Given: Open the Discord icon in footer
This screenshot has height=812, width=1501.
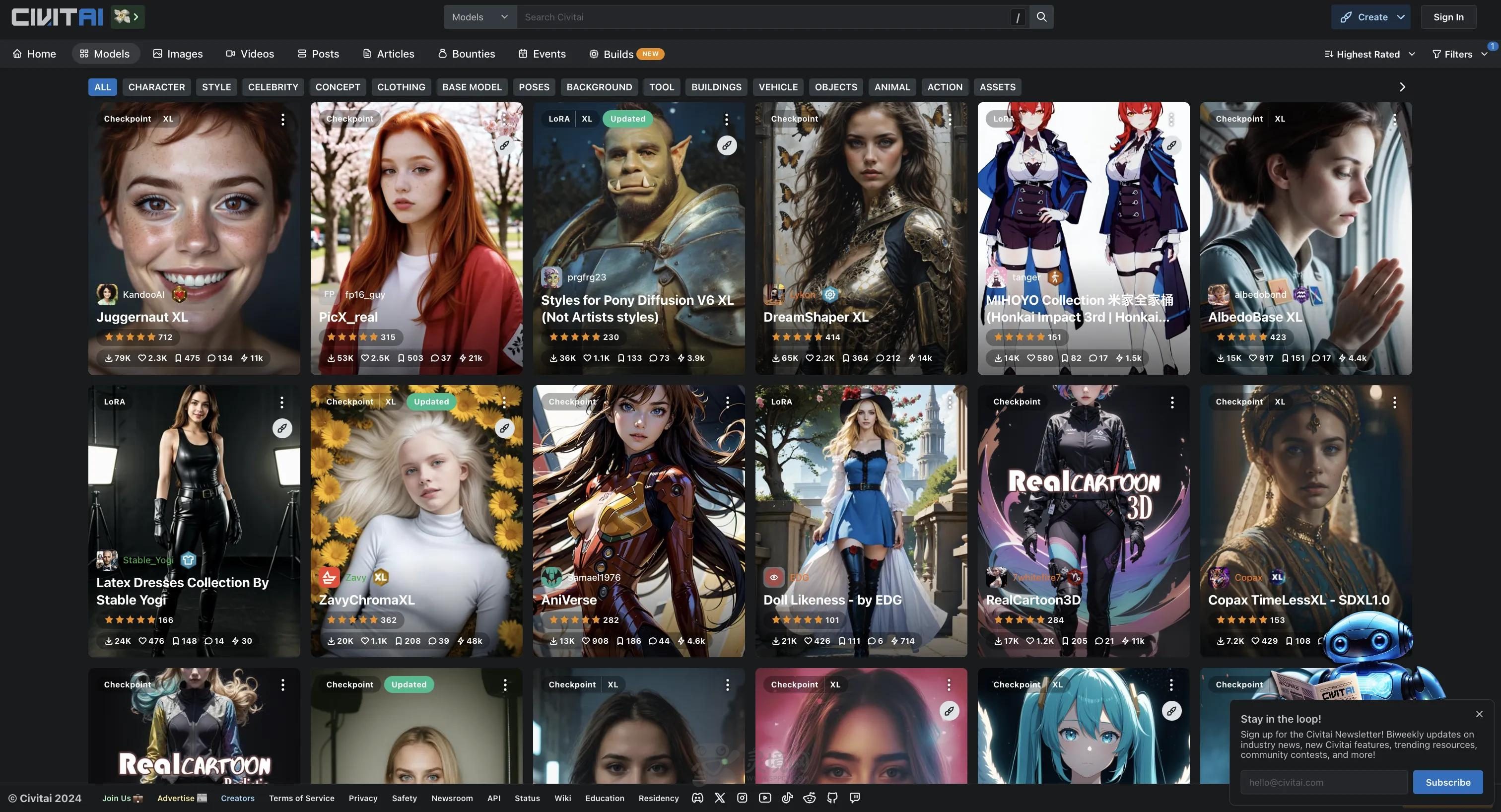Looking at the screenshot, I should click(x=697, y=798).
